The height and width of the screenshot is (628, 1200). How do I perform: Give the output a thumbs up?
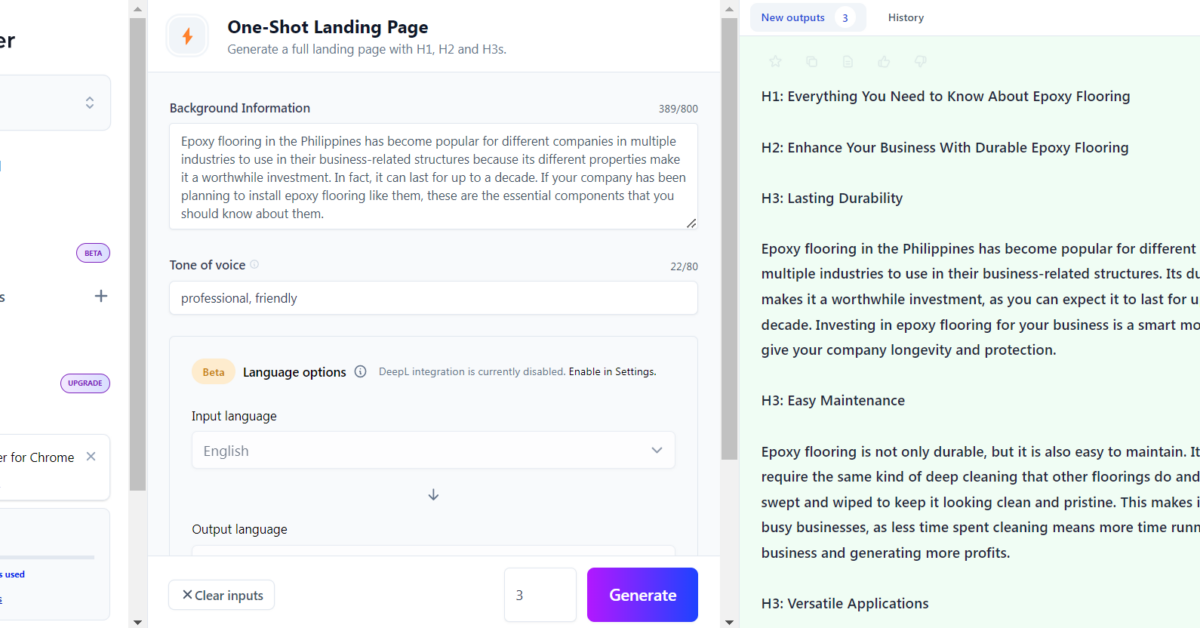point(884,62)
